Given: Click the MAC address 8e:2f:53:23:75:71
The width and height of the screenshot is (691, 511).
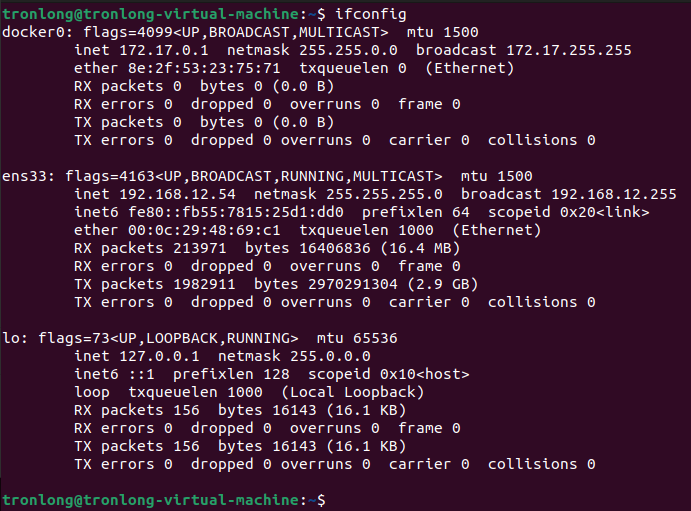Looking at the screenshot, I should (x=204, y=68).
